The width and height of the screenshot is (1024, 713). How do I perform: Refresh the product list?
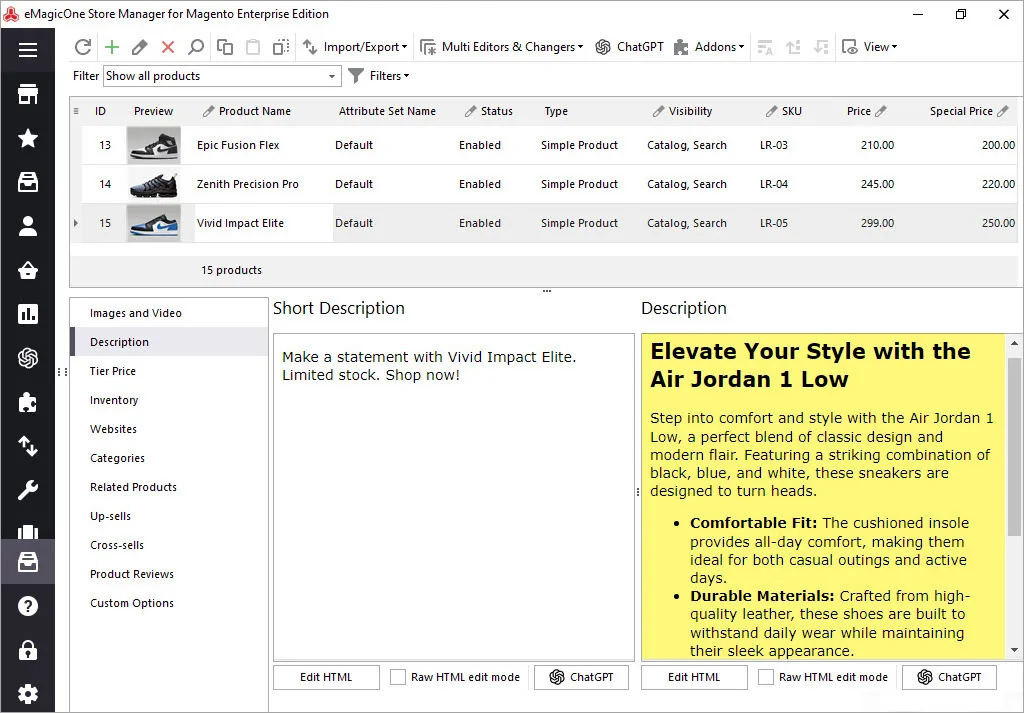83,47
